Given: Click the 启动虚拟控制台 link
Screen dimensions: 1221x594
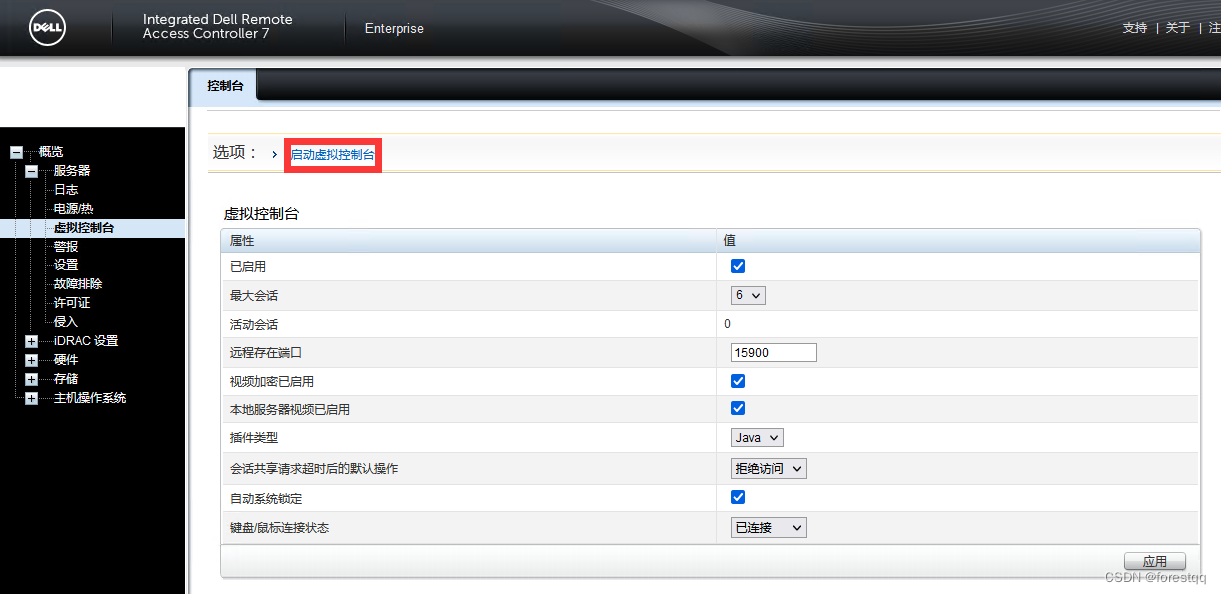Looking at the screenshot, I should [x=333, y=155].
